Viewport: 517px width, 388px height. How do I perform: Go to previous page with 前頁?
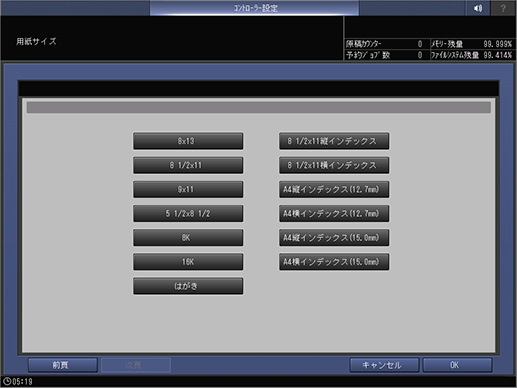point(63,365)
